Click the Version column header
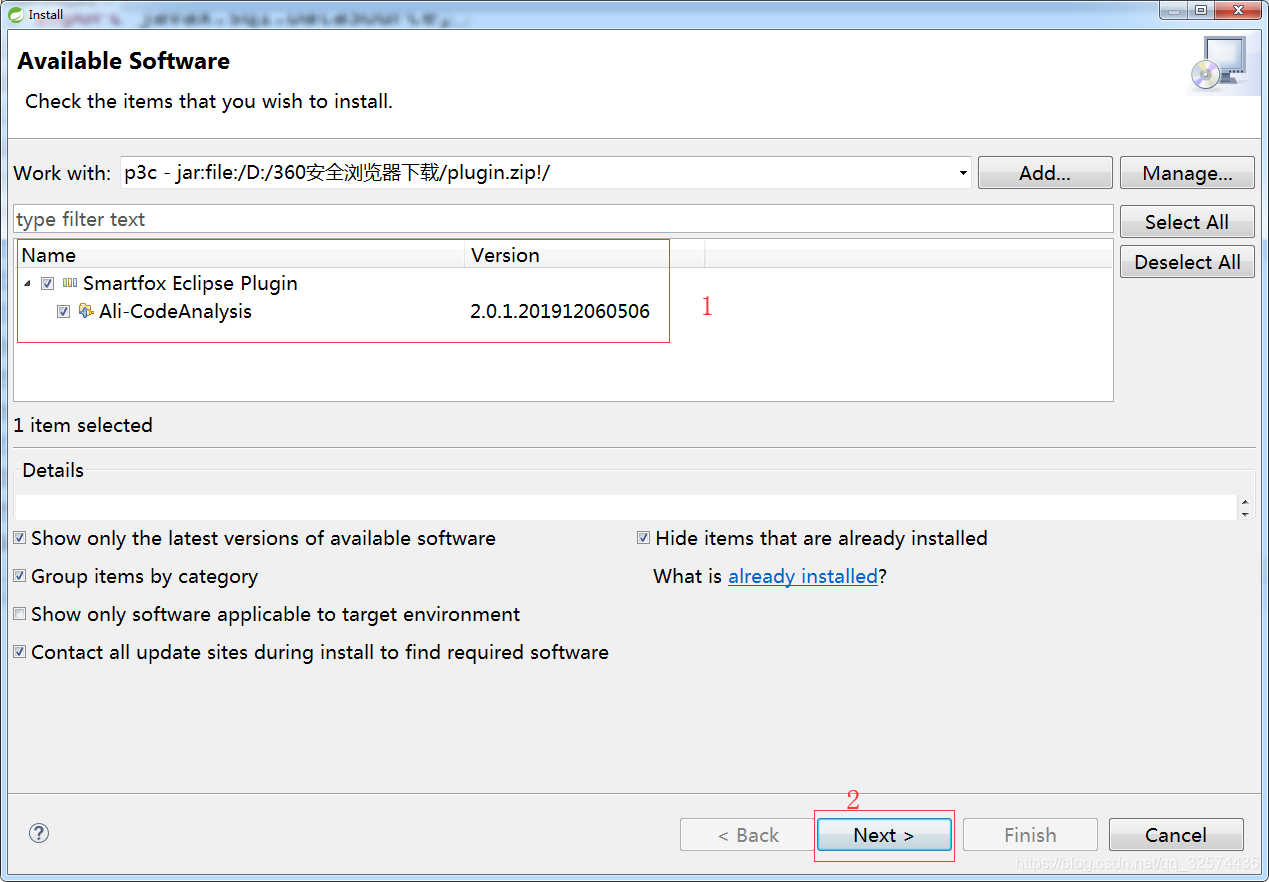The height and width of the screenshot is (882, 1269). pos(585,255)
